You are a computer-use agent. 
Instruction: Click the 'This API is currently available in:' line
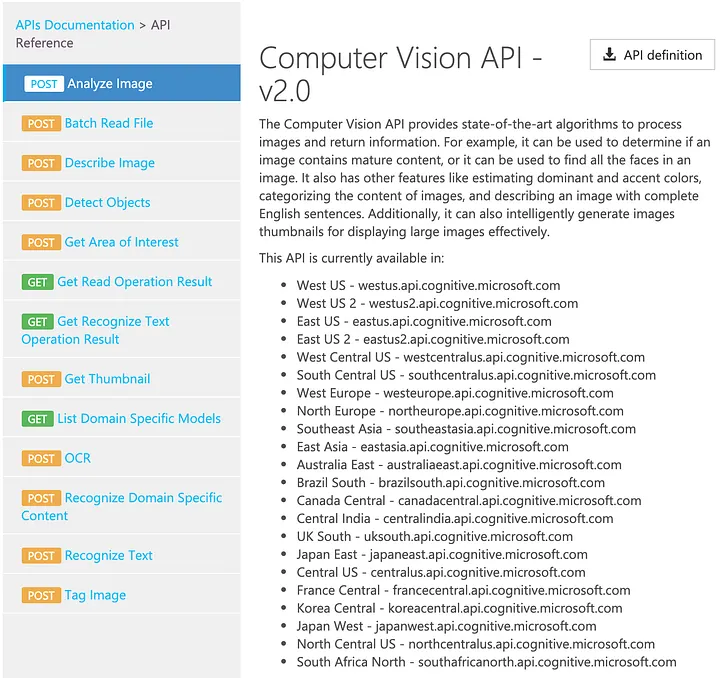click(351, 258)
